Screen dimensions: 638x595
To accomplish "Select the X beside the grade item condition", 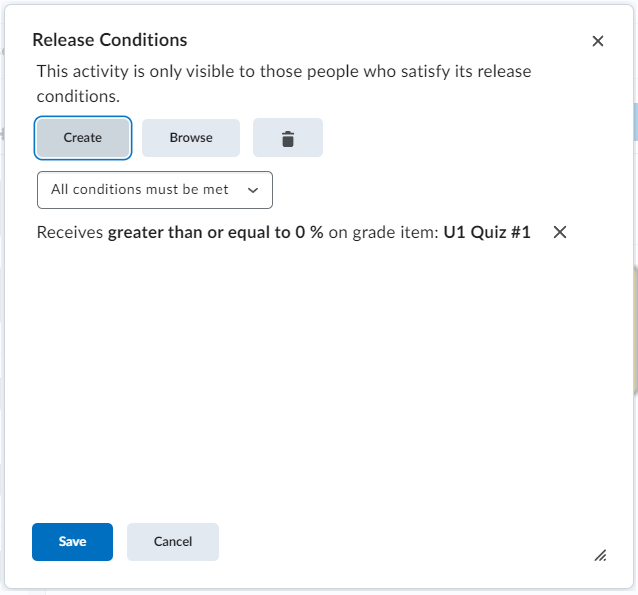I will pos(560,232).
